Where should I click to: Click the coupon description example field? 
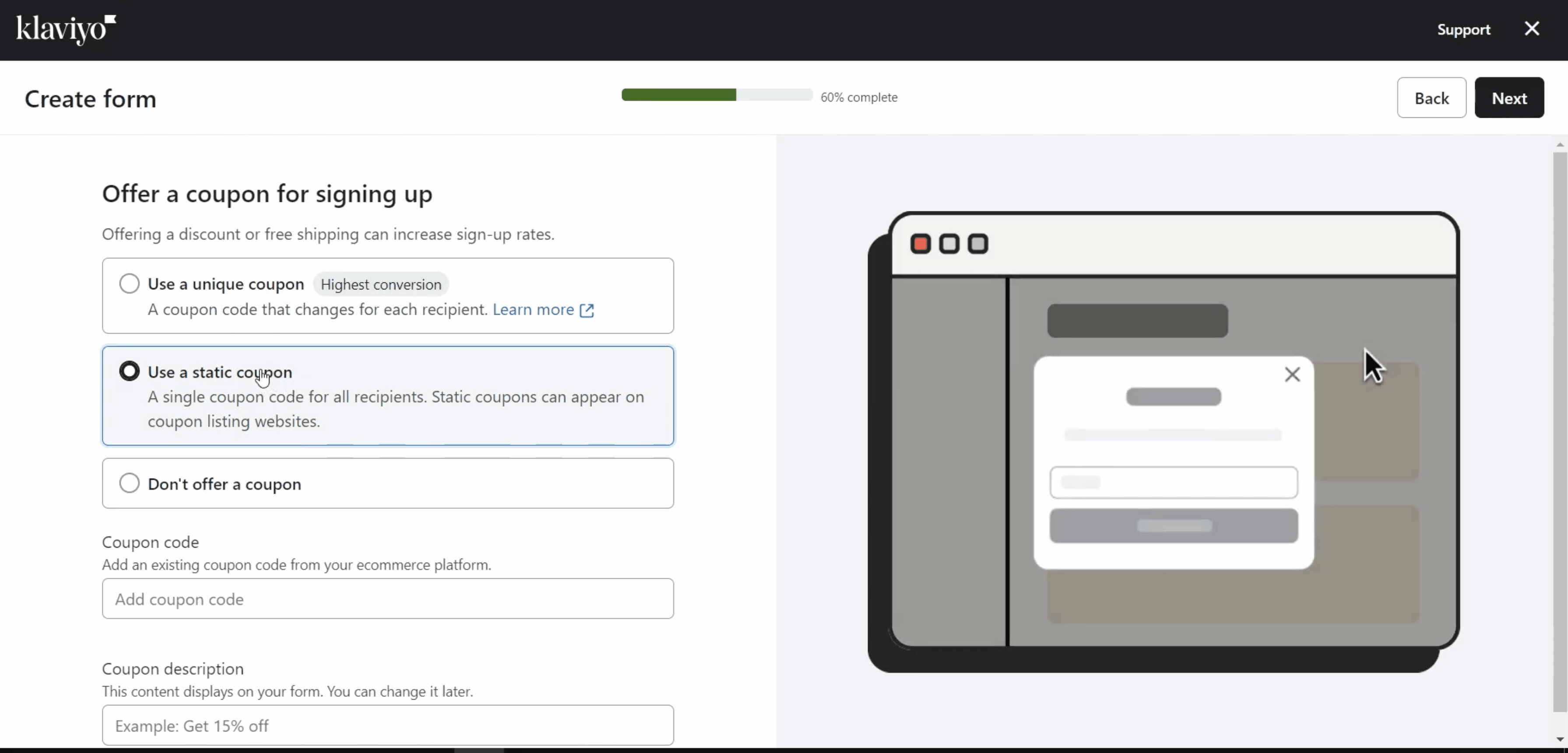388,725
